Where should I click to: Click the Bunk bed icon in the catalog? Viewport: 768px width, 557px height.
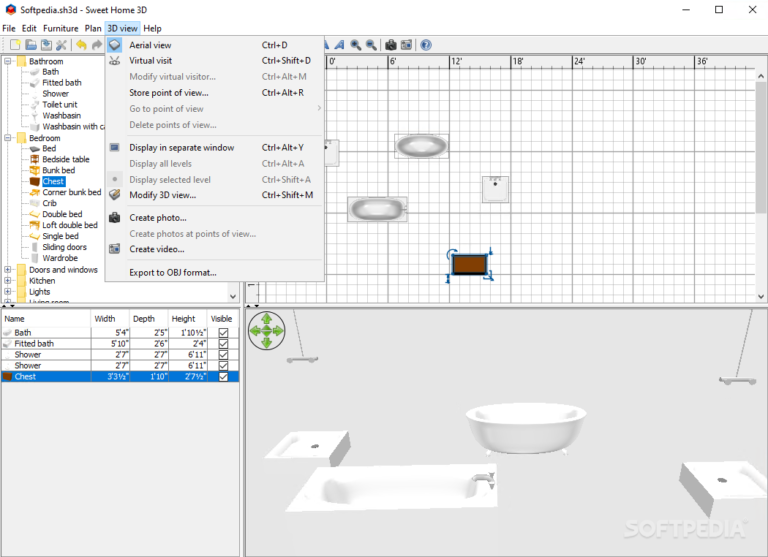35,170
